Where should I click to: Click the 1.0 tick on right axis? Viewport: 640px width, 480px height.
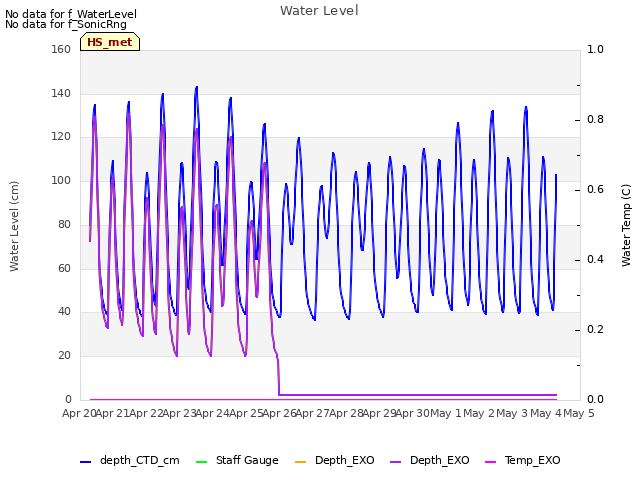coord(595,49)
